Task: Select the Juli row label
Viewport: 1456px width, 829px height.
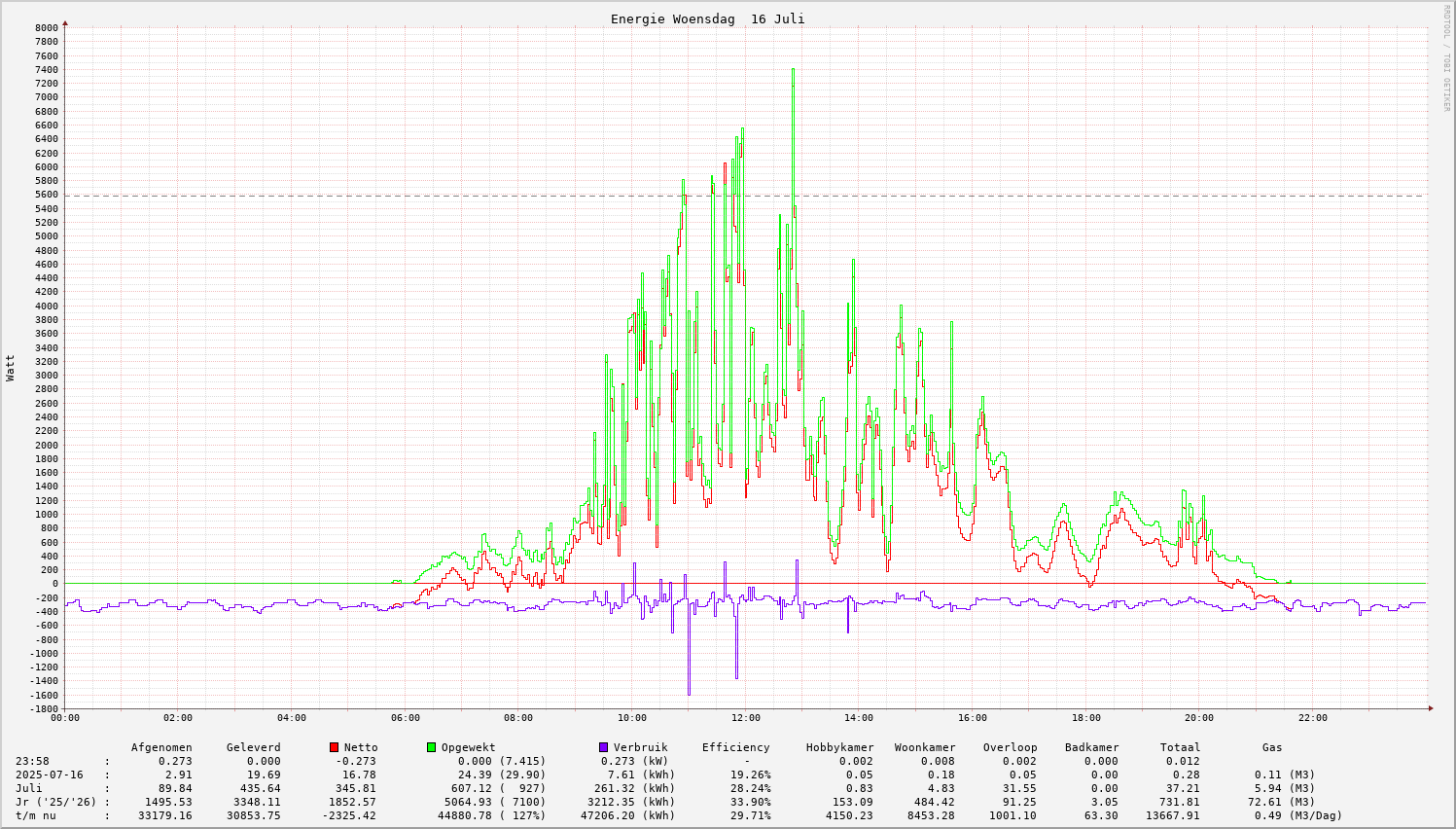Action: (x=29, y=788)
